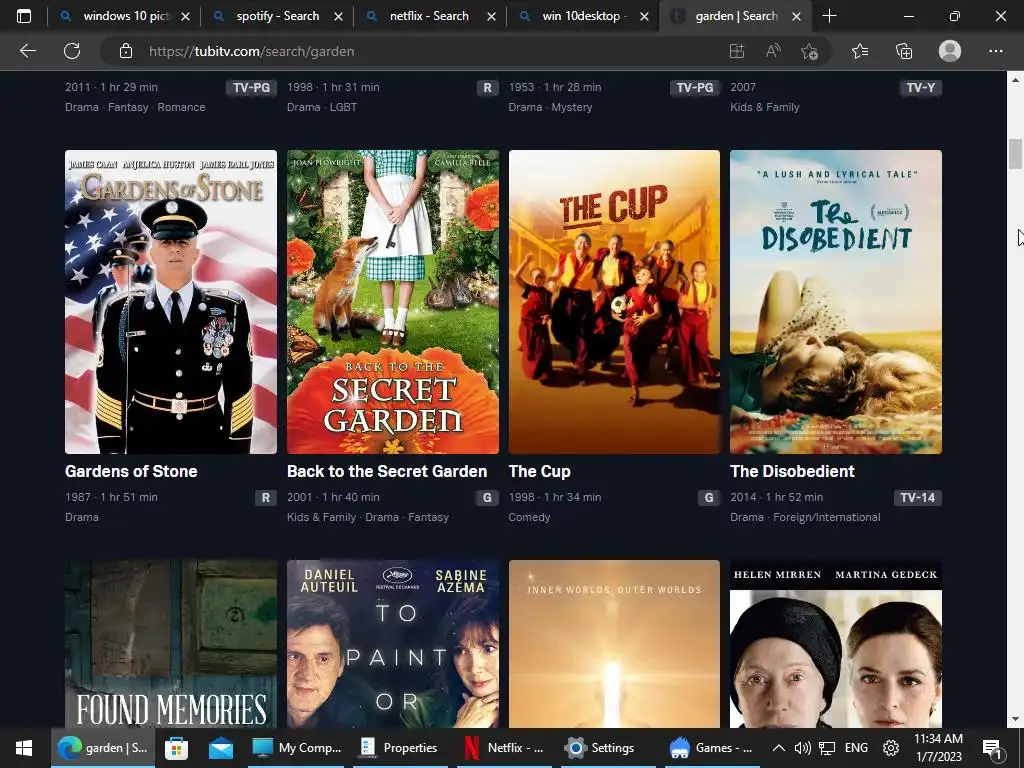
Task: Click the TV-Y rating badge
Action: coord(921,88)
